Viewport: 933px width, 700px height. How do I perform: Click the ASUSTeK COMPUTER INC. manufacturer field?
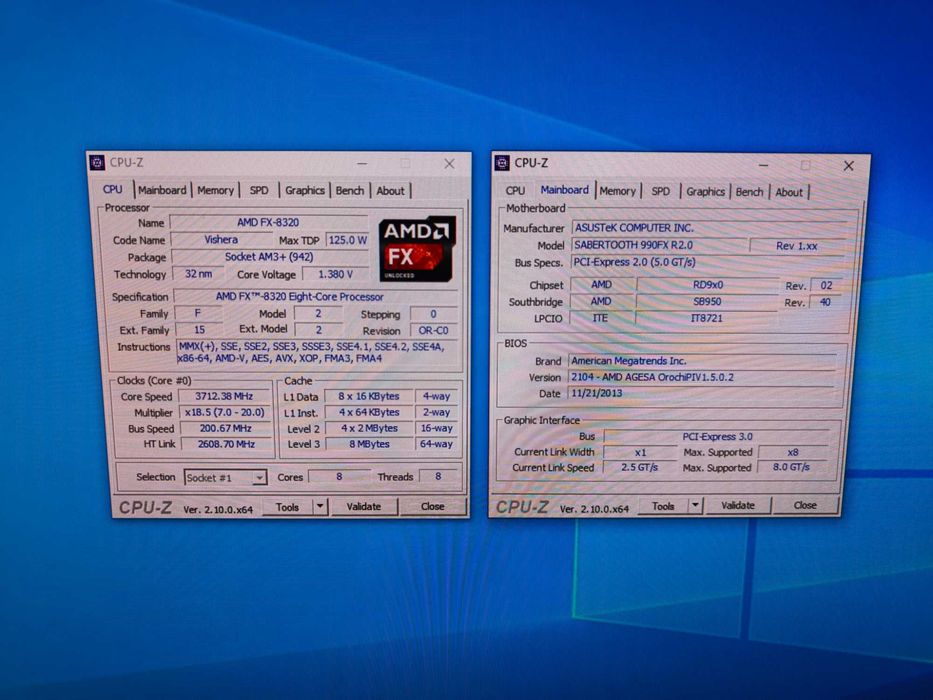pyautogui.click(x=708, y=227)
